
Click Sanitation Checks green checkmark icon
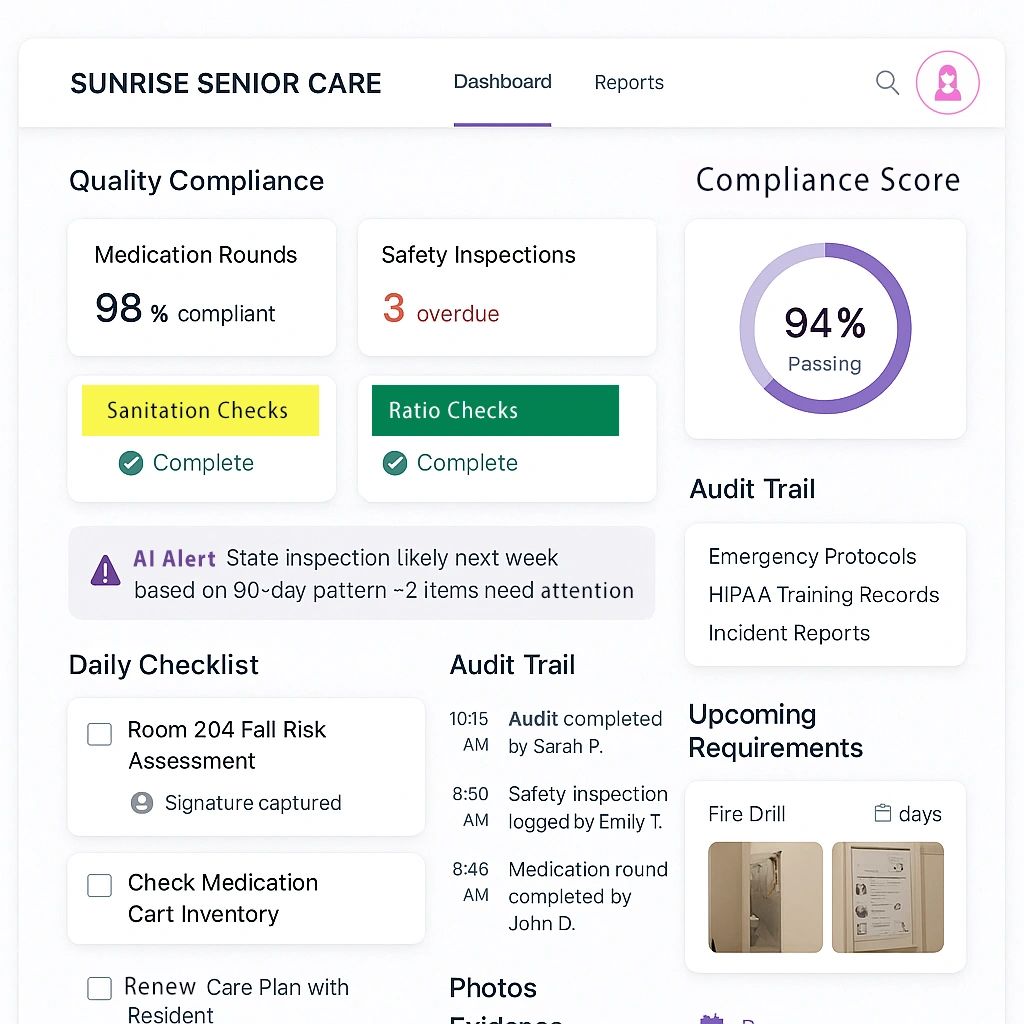[131, 463]
